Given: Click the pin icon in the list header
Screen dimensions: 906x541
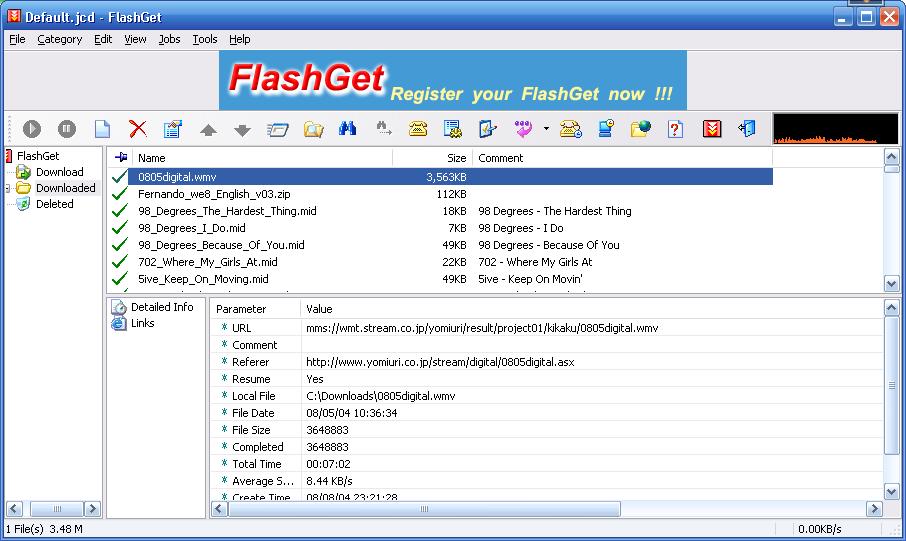Looking at the screenshot, I should pyautogui.click(x=121, y=157).
